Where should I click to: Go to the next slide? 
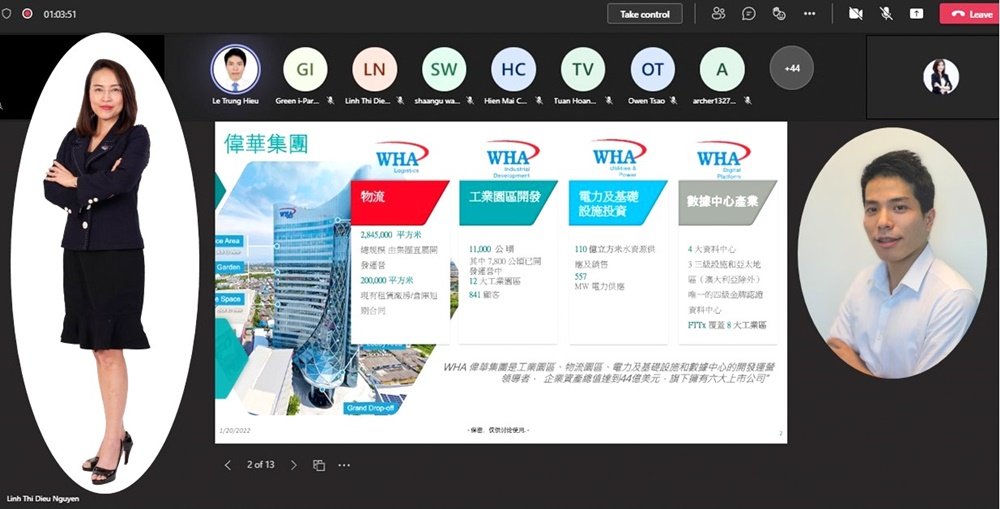point(293,465)
